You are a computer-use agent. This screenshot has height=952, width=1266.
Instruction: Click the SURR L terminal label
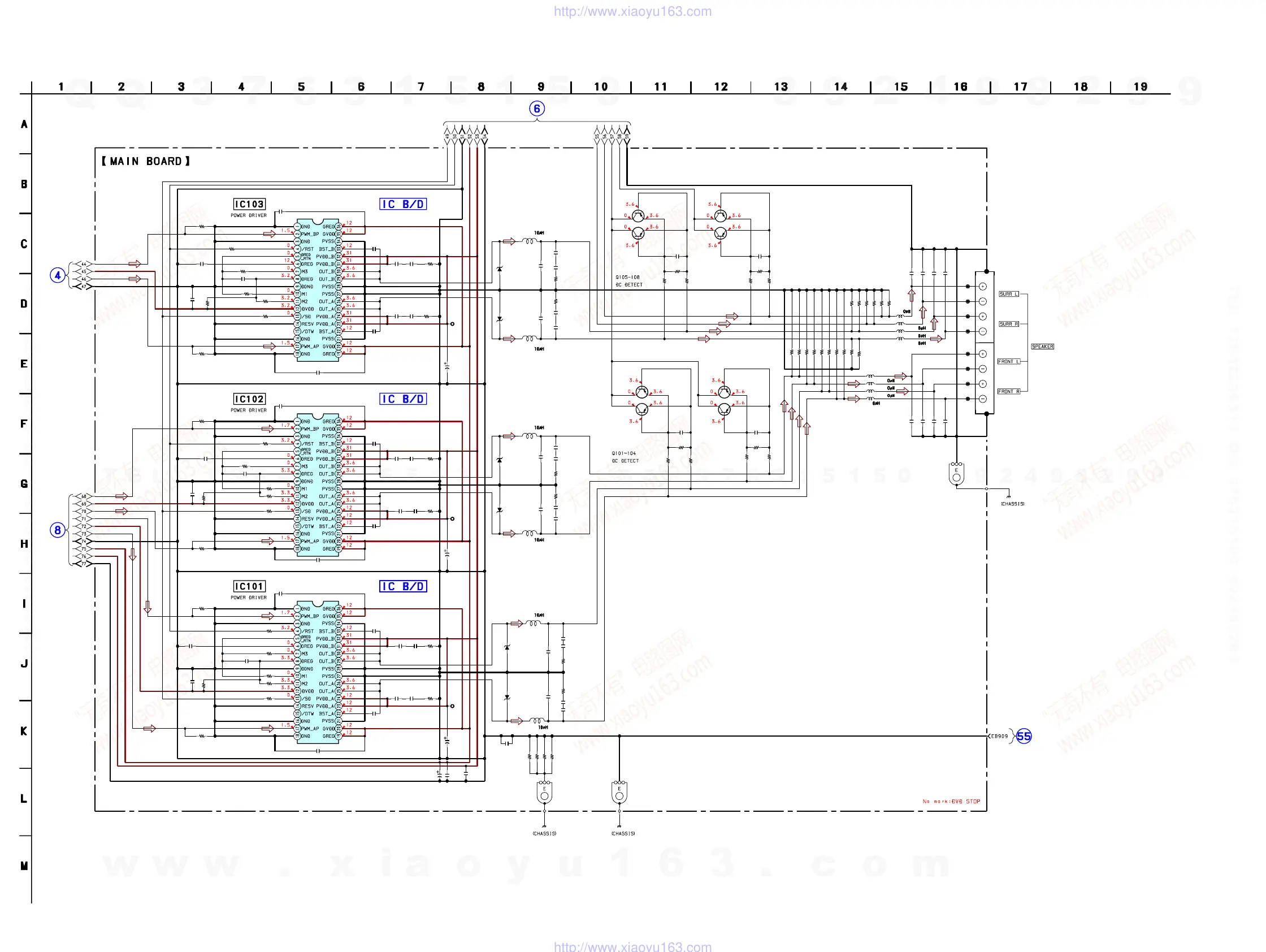point(1008,294)
